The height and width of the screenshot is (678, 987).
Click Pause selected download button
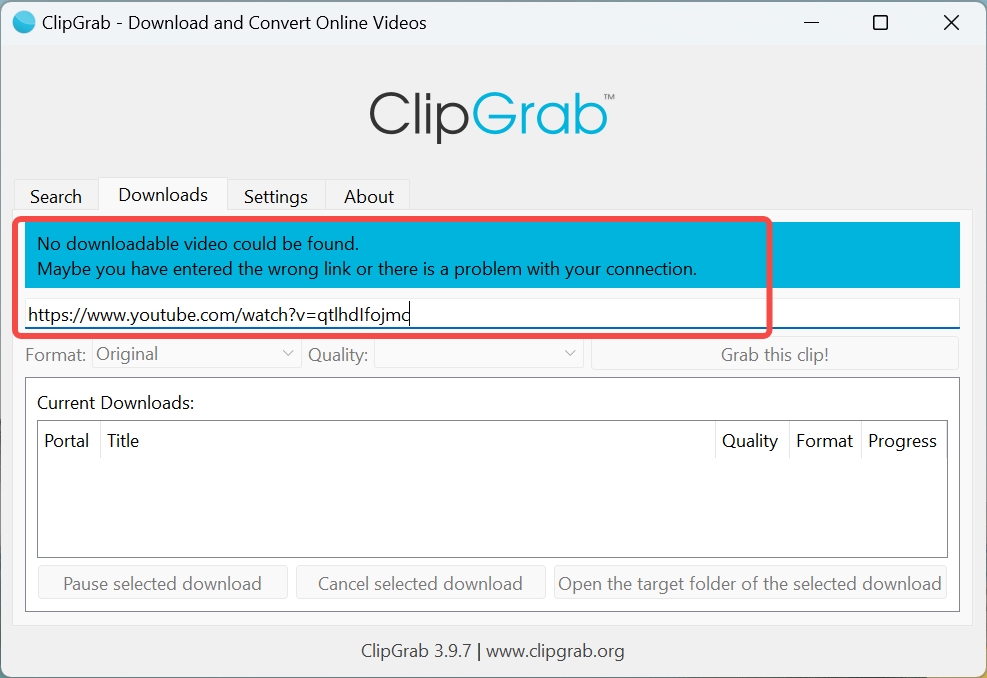[162, 583]
